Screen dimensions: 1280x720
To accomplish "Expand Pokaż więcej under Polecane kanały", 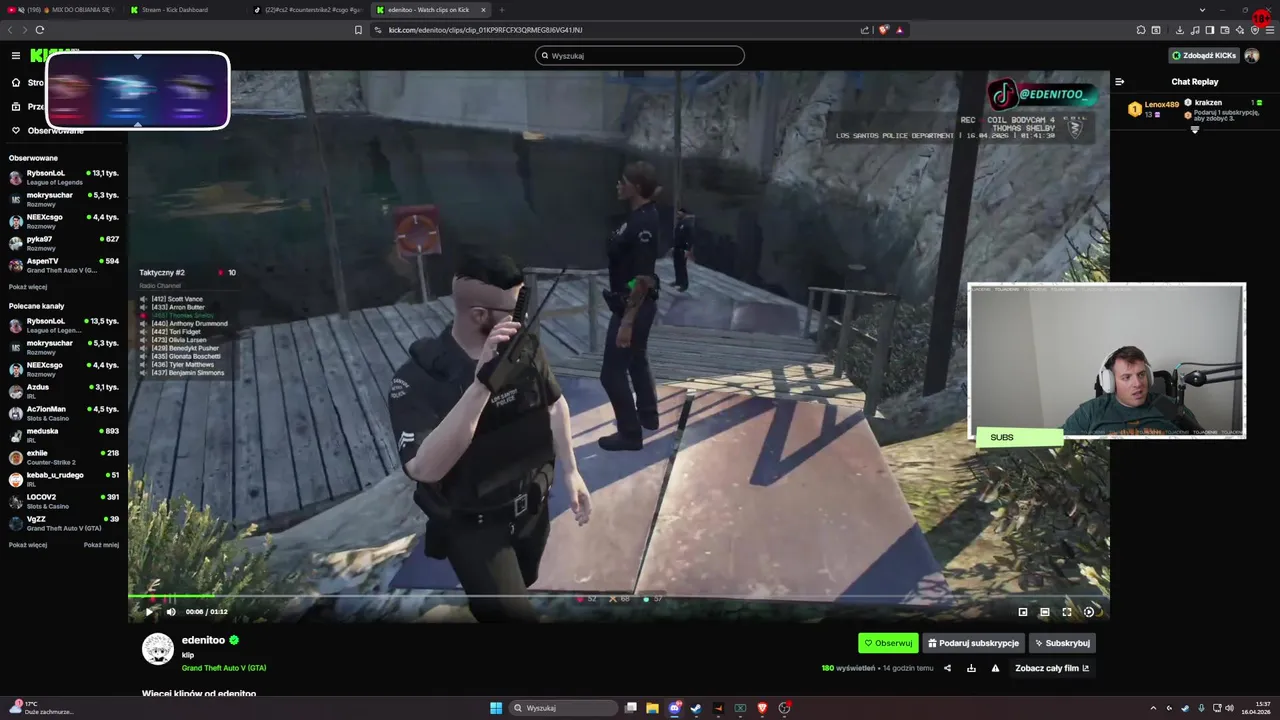I will [28, 545].
